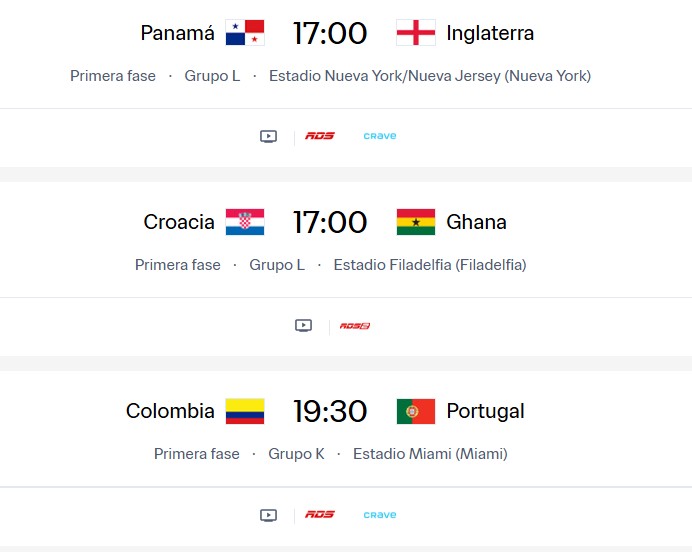Click the 19:30 kickoff time
Screen dimensions: 692x552
(330, 411)
